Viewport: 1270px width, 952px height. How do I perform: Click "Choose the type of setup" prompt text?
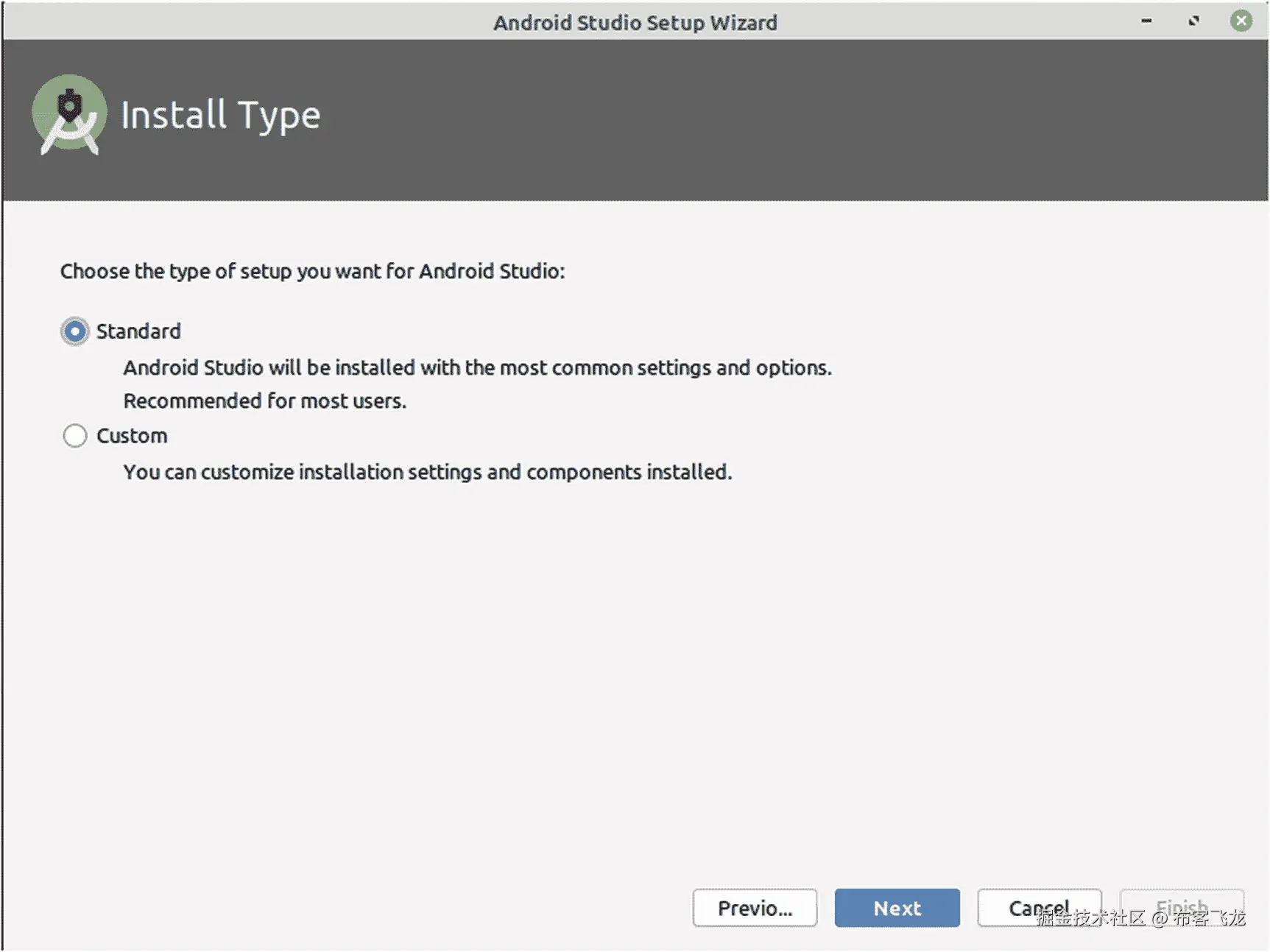point(312,272)
